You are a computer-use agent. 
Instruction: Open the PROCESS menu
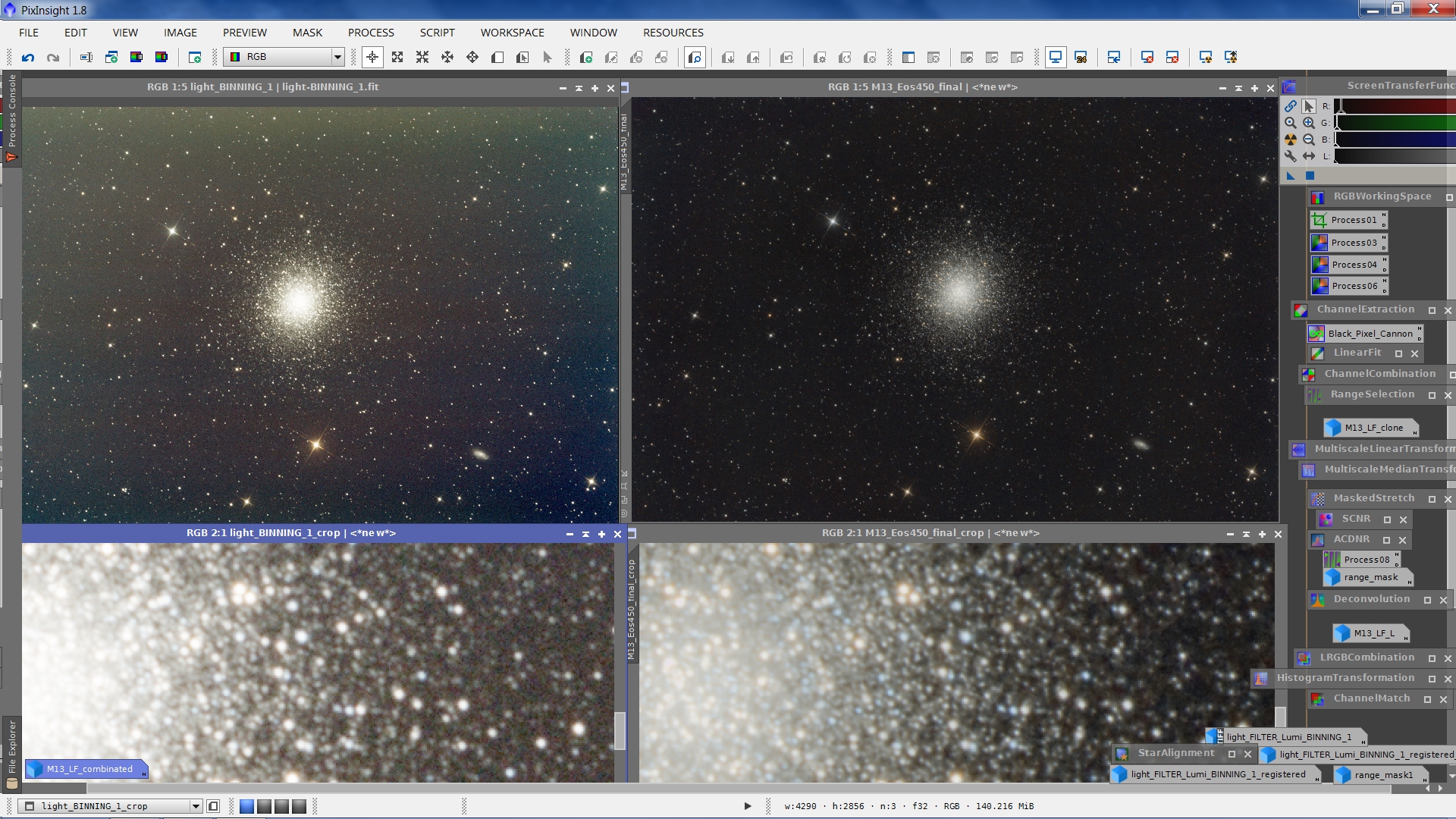point(371,33)
